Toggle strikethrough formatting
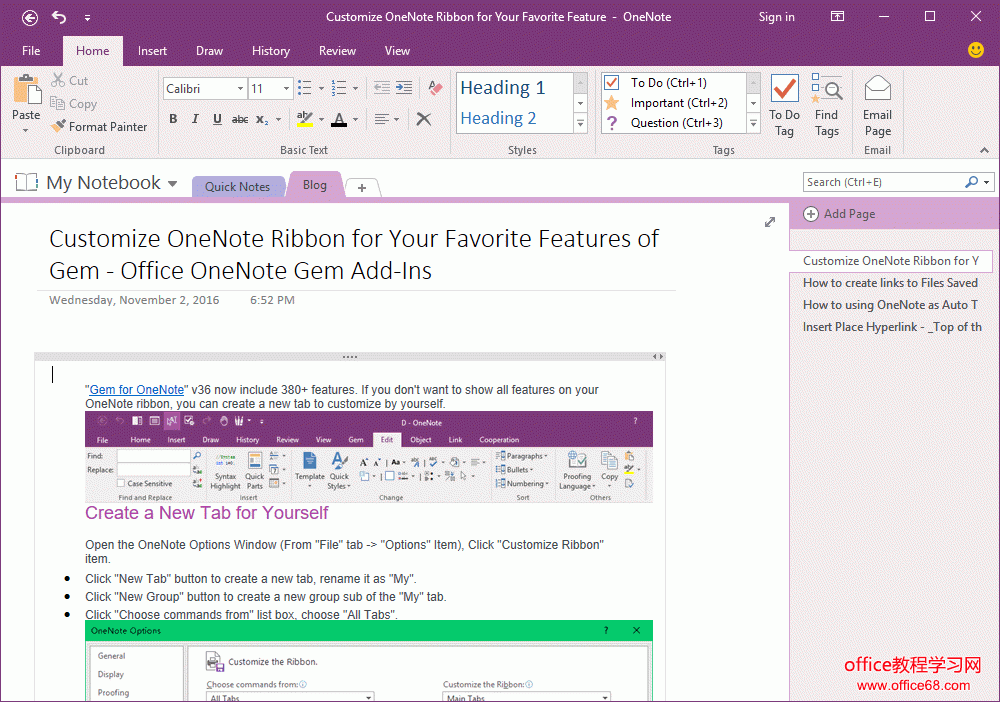This screenshot has height=702, width=1000. [x=240, y=119]
